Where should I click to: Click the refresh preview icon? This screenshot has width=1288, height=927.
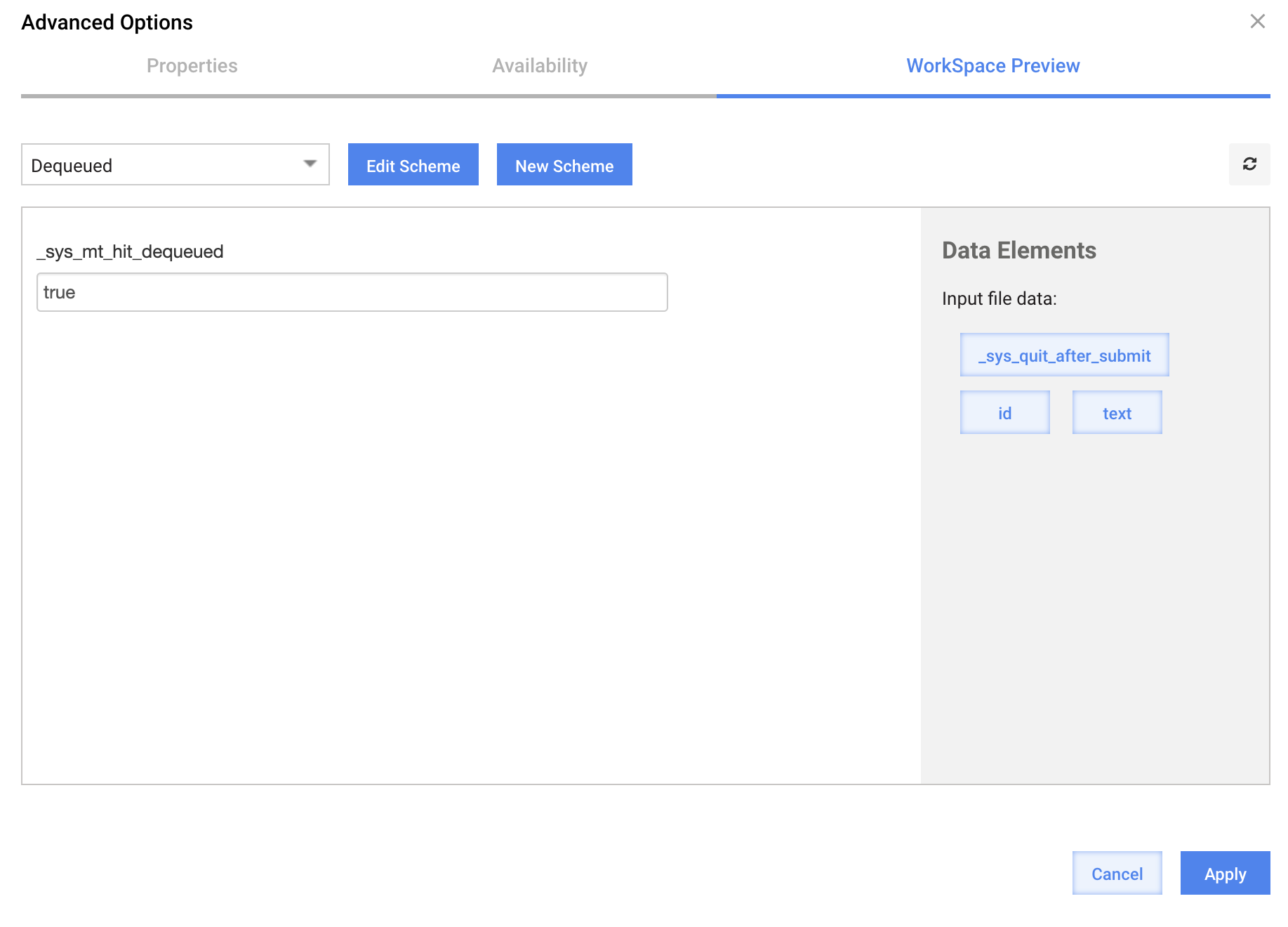click(x=1249, y=164)
